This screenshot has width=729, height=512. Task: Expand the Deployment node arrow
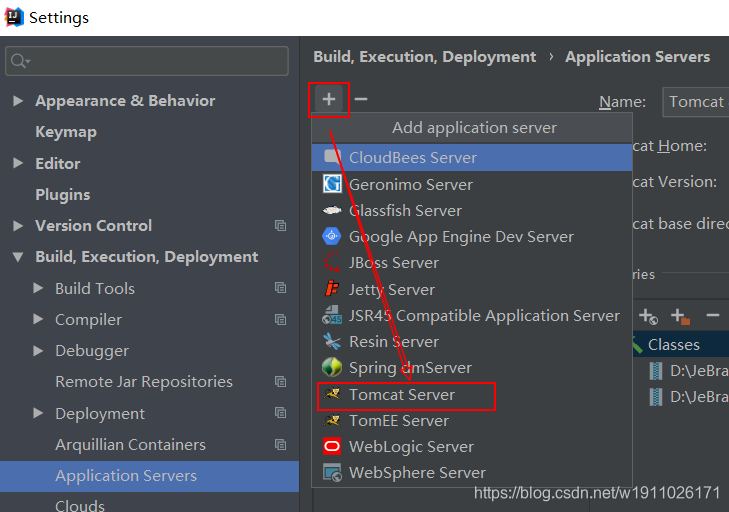coord(38,413)
